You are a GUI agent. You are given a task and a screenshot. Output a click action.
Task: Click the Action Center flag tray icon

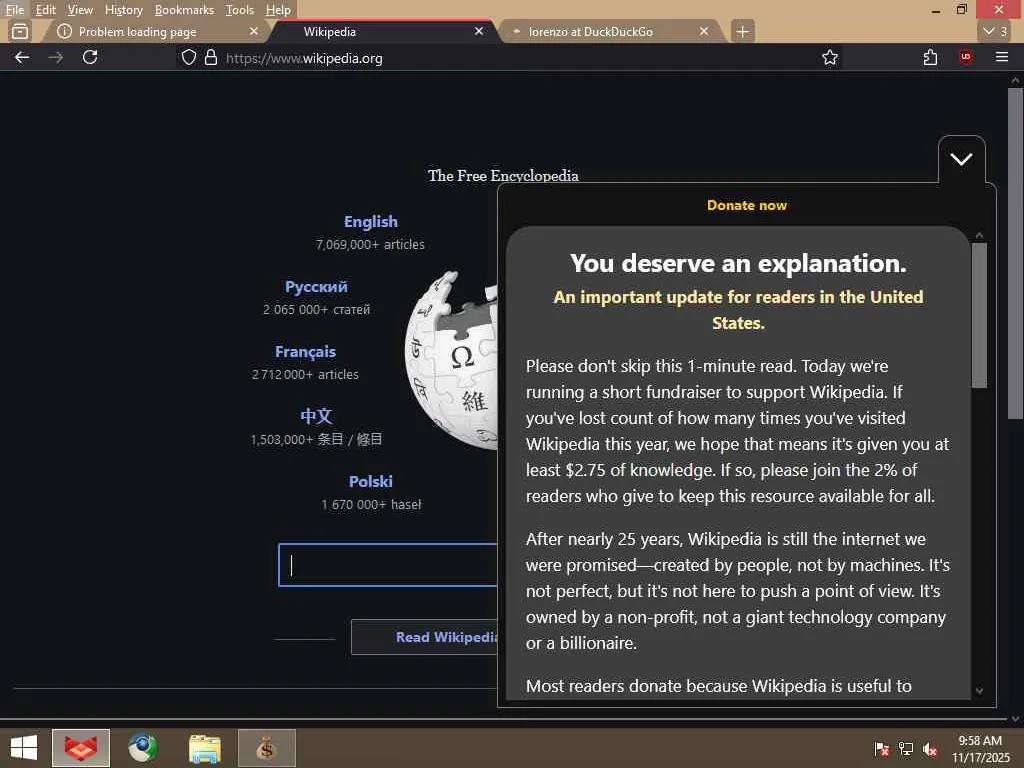pos(881,749)
